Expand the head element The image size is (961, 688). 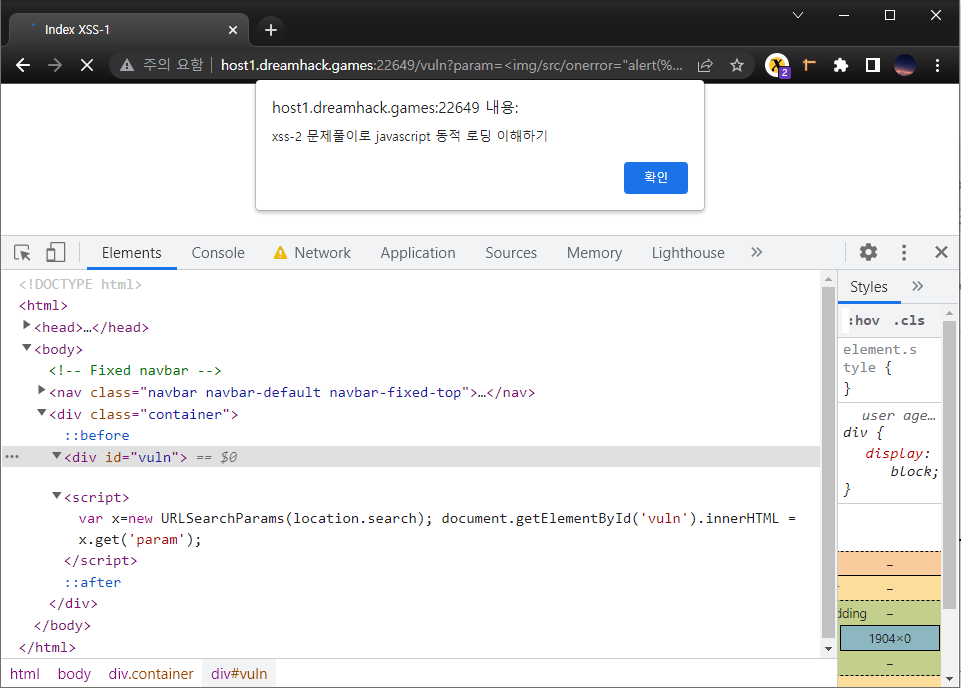pos(26,325)
